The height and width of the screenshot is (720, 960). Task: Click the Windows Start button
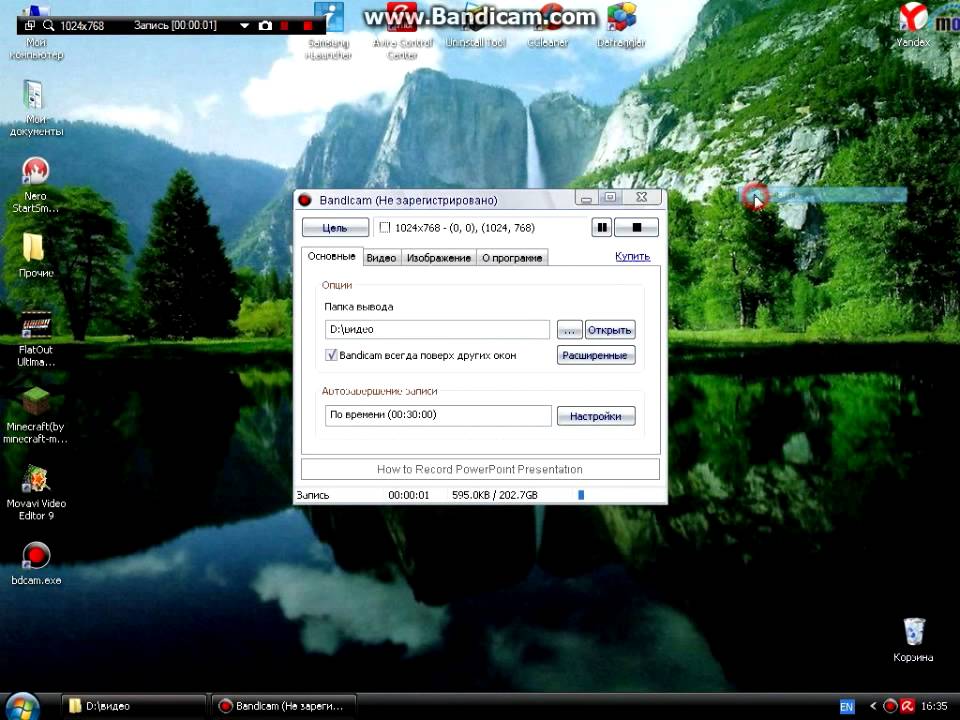point(23,707)
